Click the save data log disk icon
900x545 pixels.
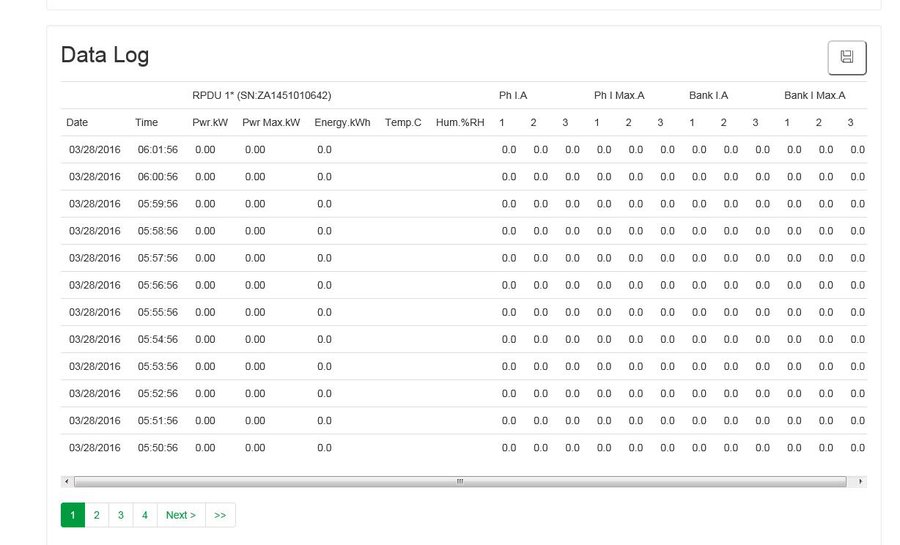click(846, 57)
